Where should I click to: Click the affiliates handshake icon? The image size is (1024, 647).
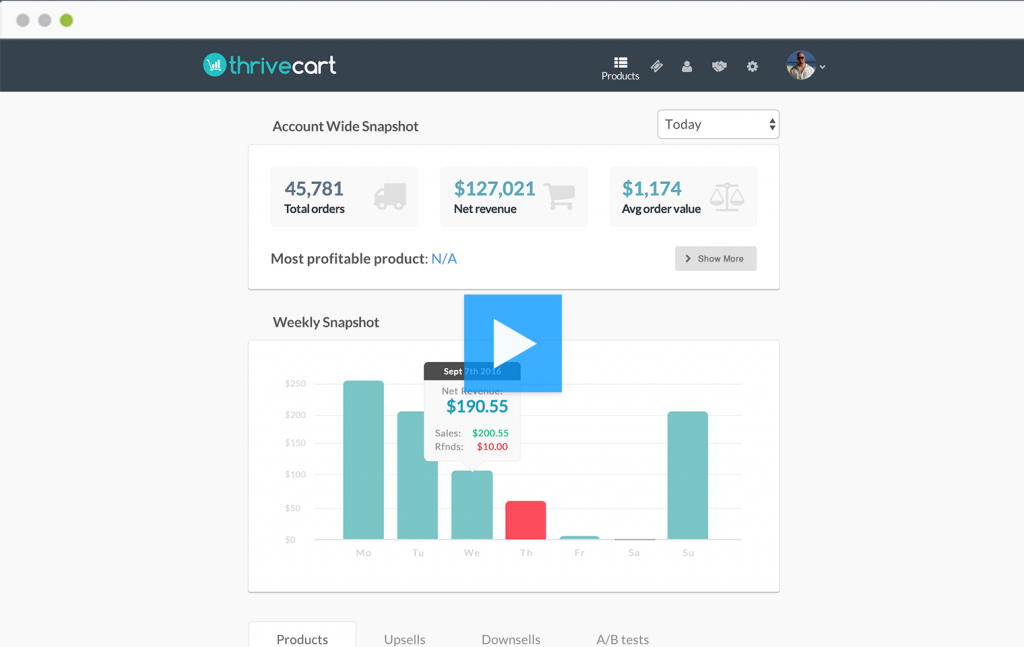tap(719, 67)
